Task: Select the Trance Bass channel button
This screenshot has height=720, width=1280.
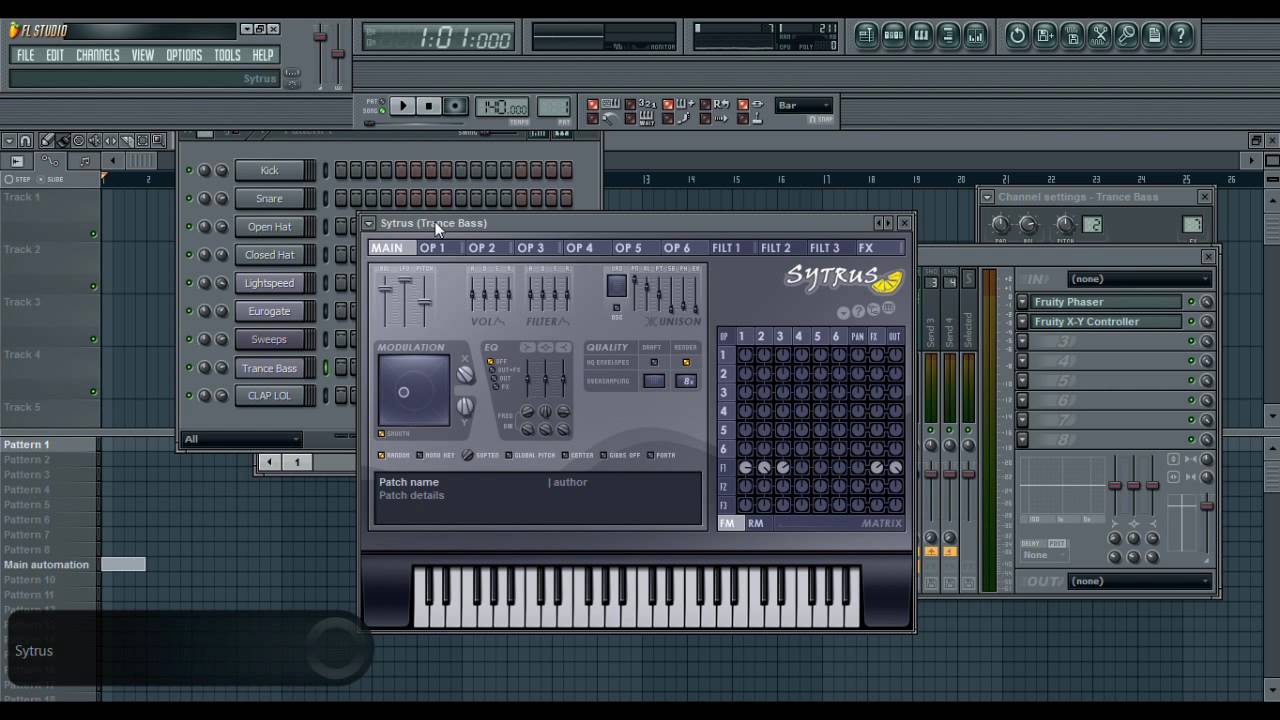Action: pos(269,368)
